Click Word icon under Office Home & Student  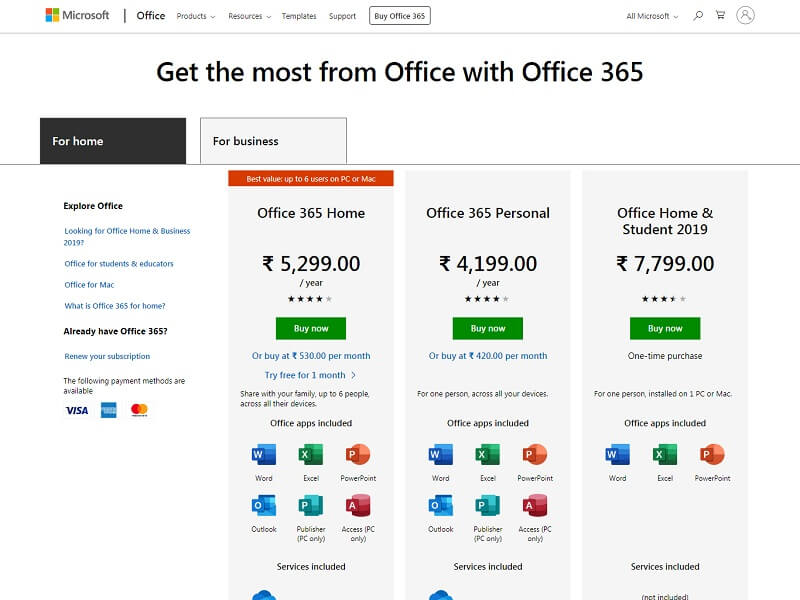coord(617,454)
